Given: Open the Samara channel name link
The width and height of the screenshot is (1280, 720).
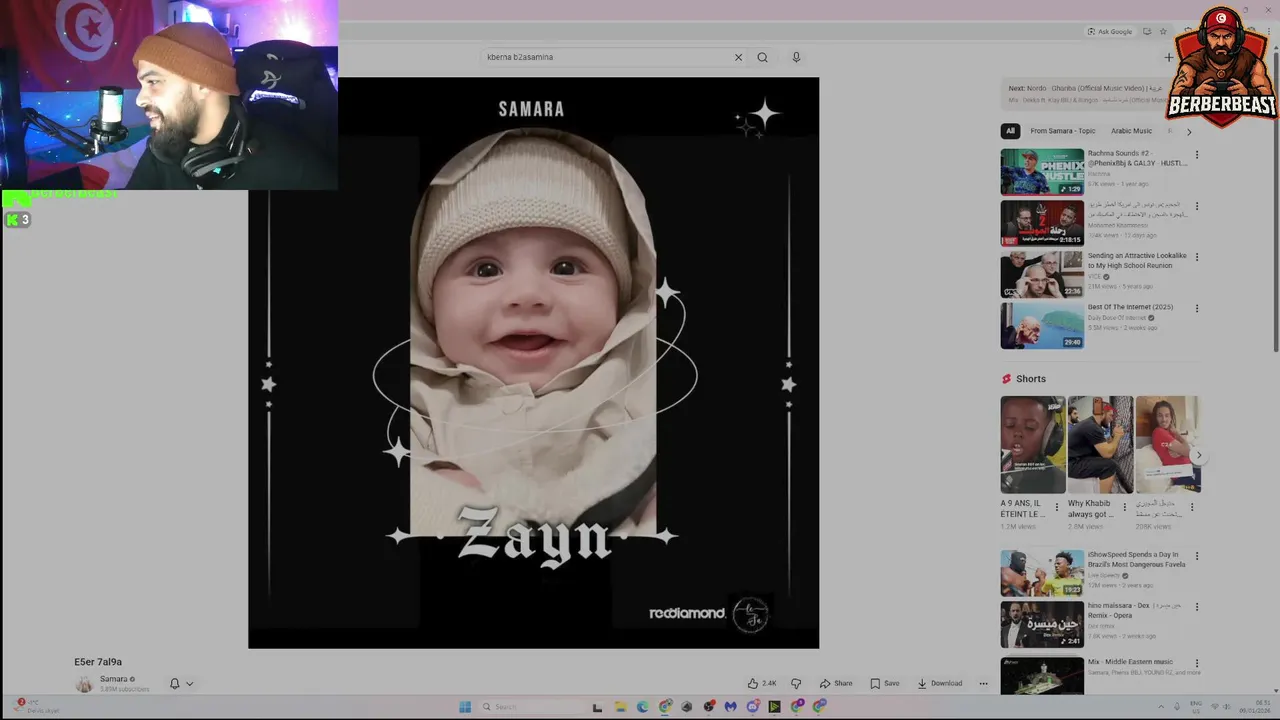Looking at the screenshot, I should 113,679.
